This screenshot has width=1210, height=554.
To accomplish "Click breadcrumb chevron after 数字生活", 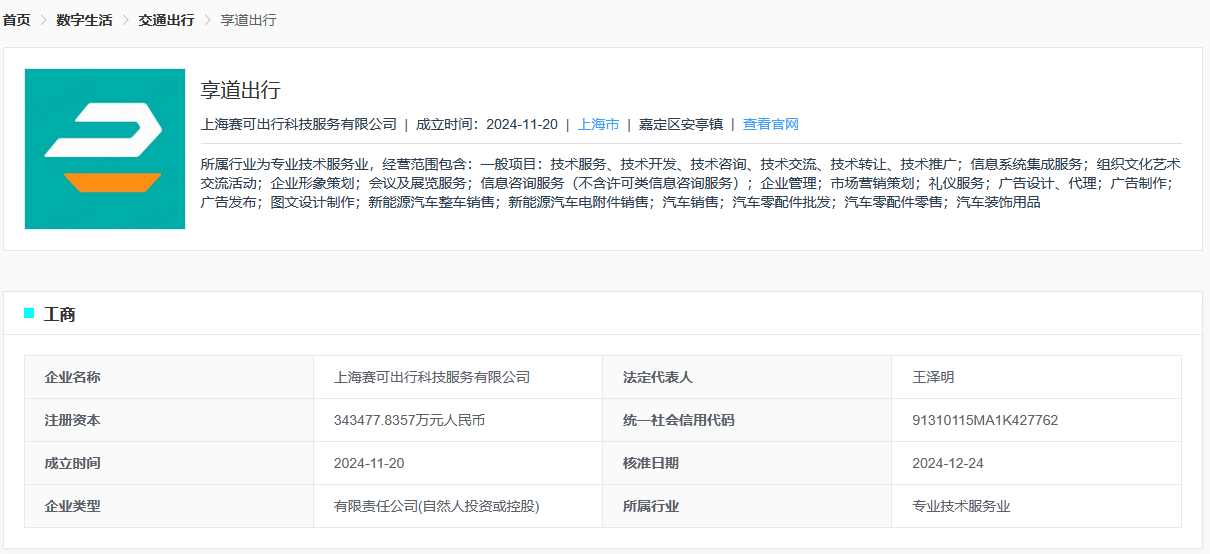I will pyautogui.click(x=126, y=20).
